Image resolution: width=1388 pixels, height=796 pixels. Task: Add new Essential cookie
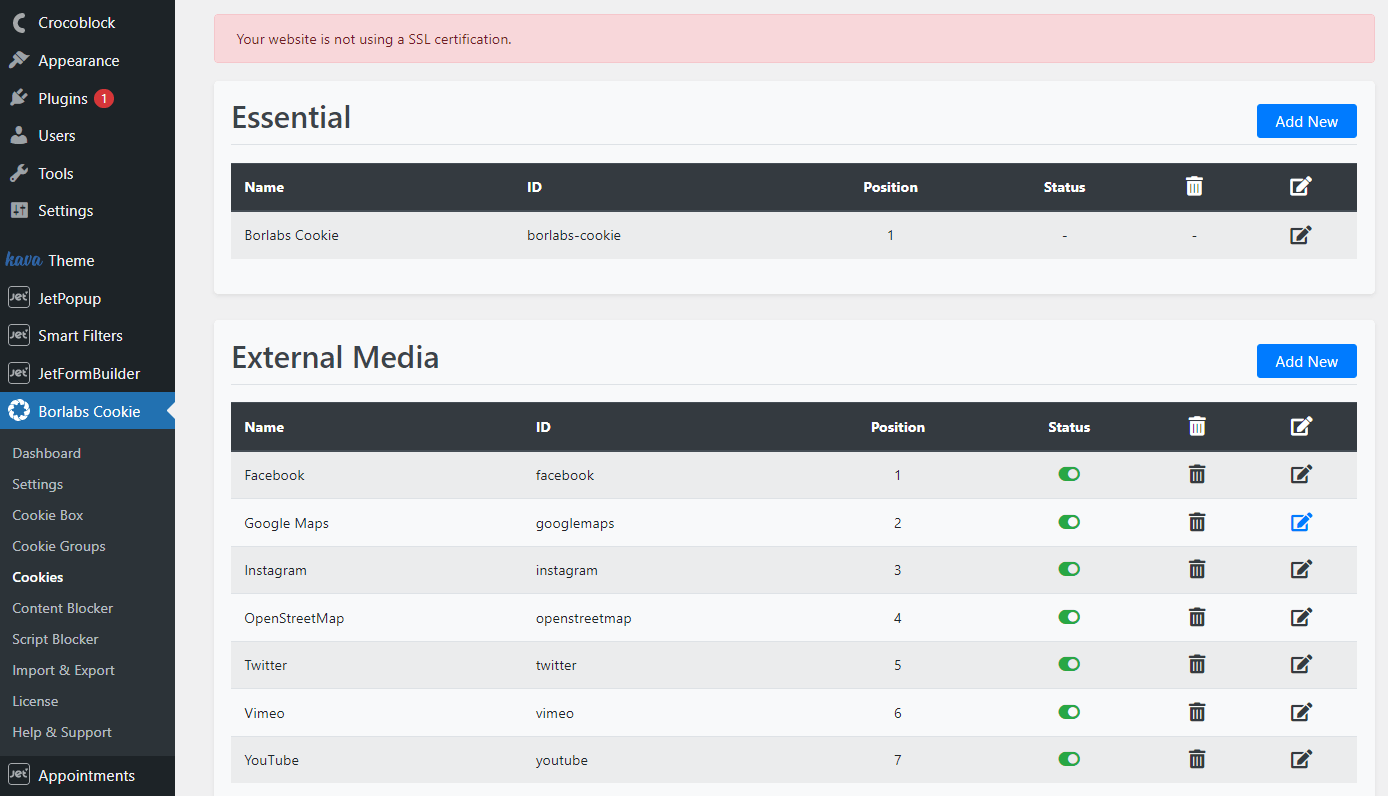tap(1306, 121)
